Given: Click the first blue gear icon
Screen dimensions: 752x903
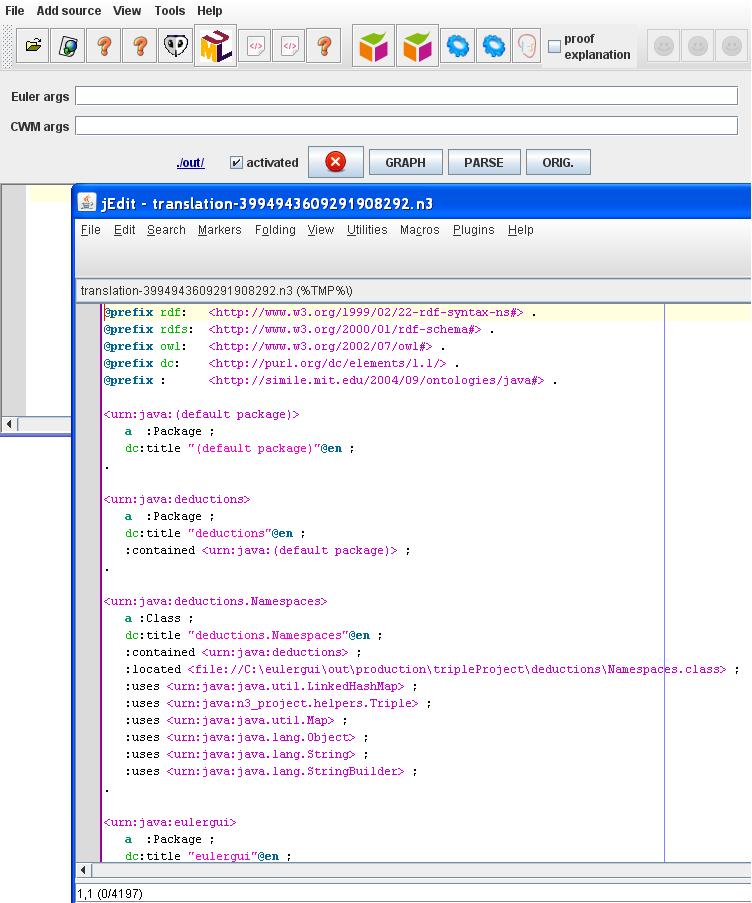Looking at the screenshot, I should click(x=458, y=46).
